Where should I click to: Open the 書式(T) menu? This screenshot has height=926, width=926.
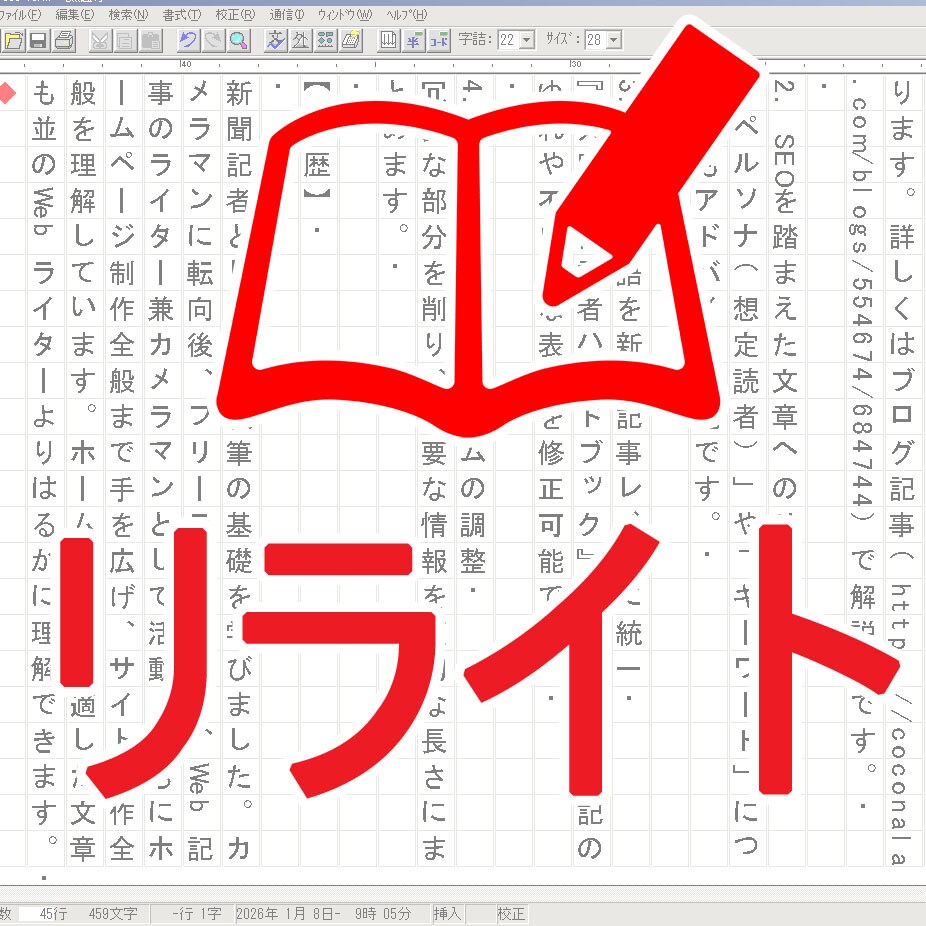click(182, 15)
